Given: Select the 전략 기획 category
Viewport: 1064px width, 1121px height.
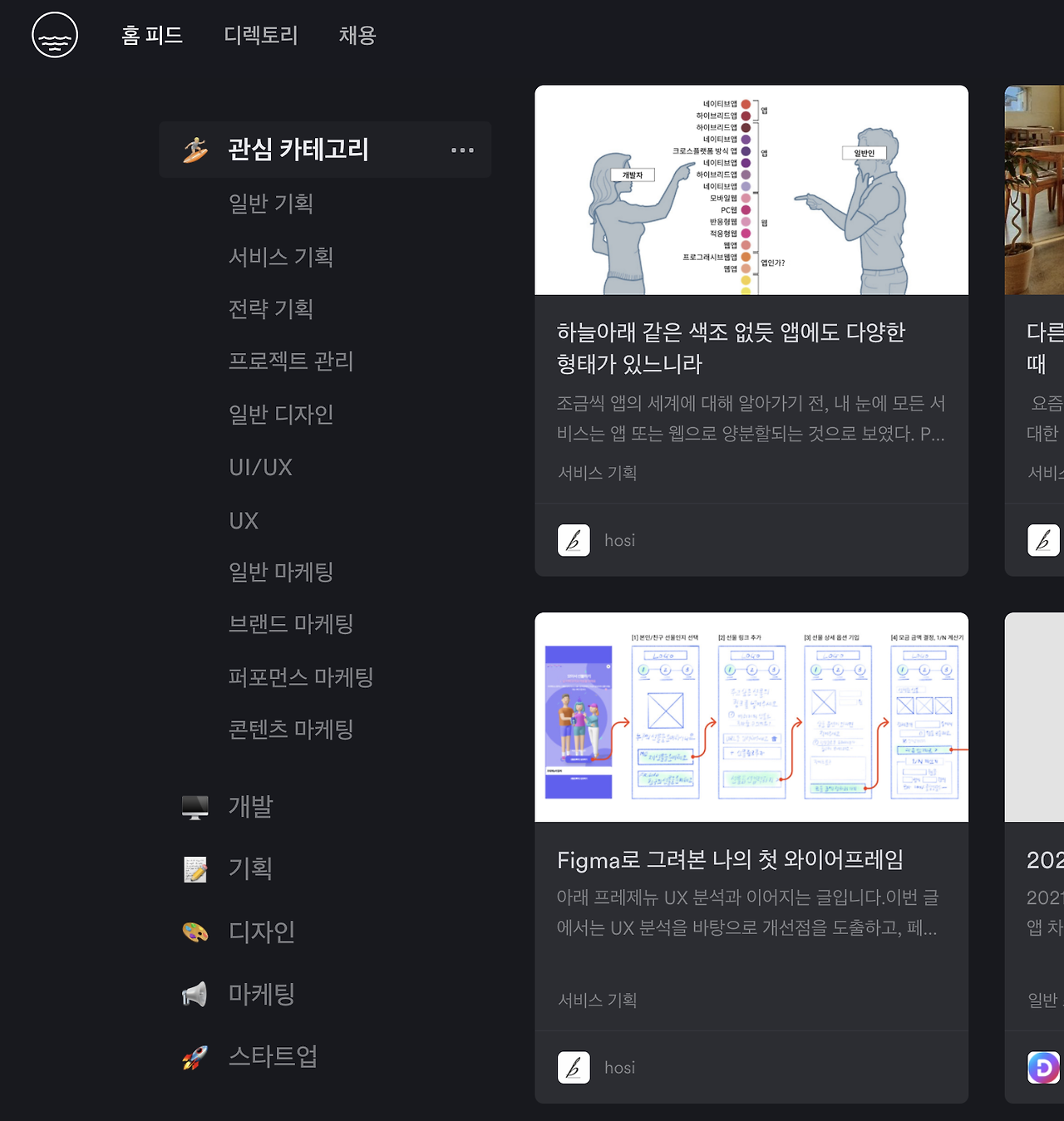Looking at the screenshot, I should (x=271, y=309).
